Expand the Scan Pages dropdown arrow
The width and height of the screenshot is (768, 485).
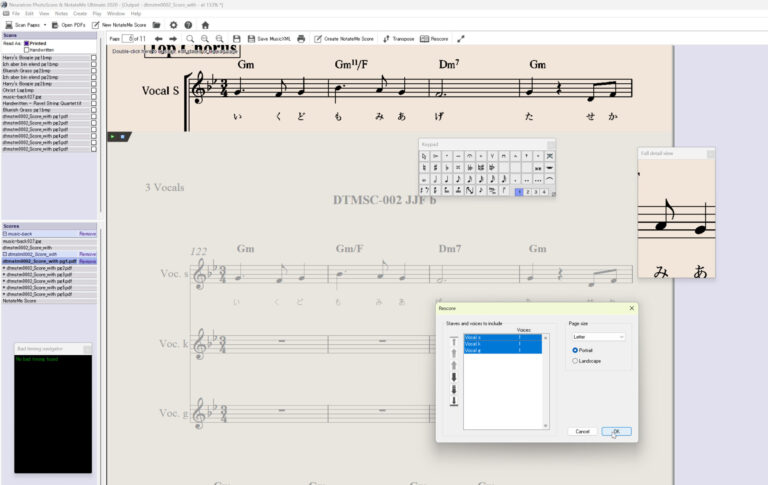pos(45,25)
